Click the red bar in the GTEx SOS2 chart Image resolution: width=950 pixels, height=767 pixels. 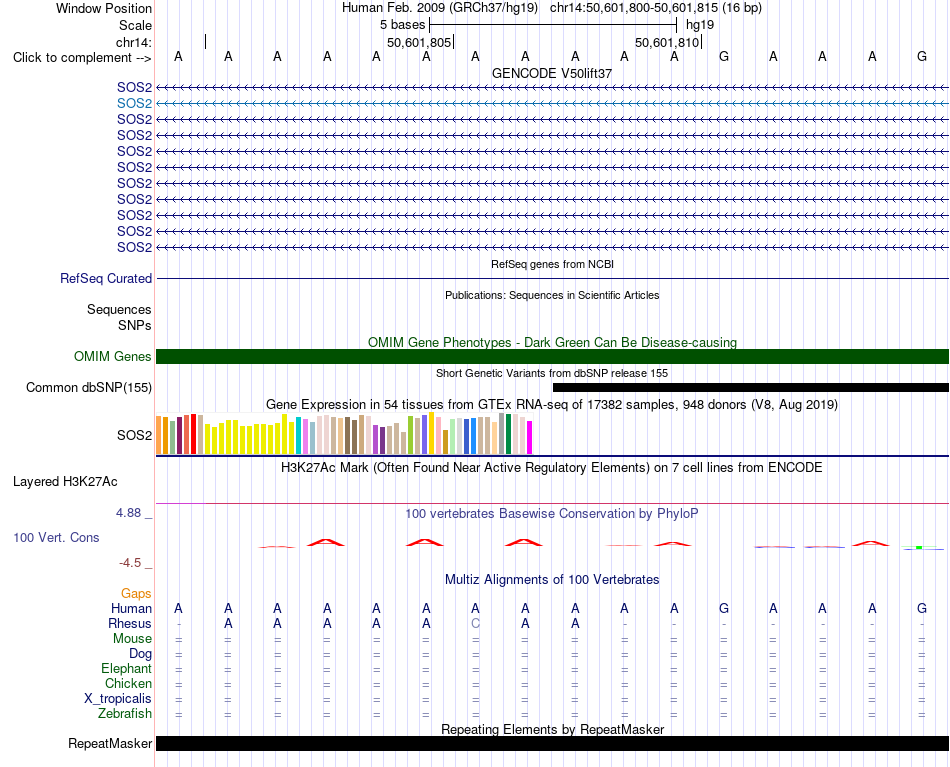coord(193,434)
